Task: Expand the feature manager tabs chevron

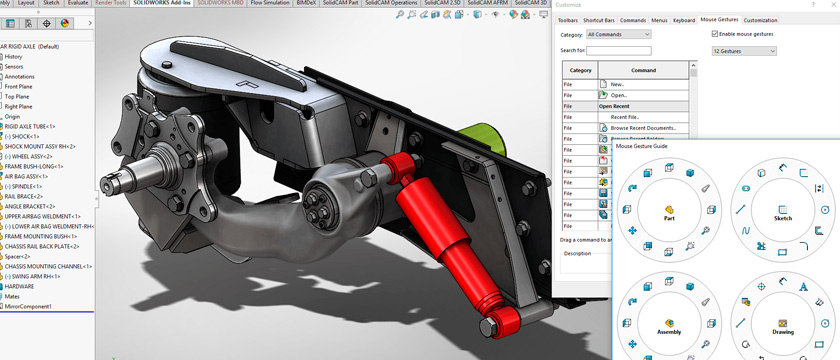Action: click(89, 24)
